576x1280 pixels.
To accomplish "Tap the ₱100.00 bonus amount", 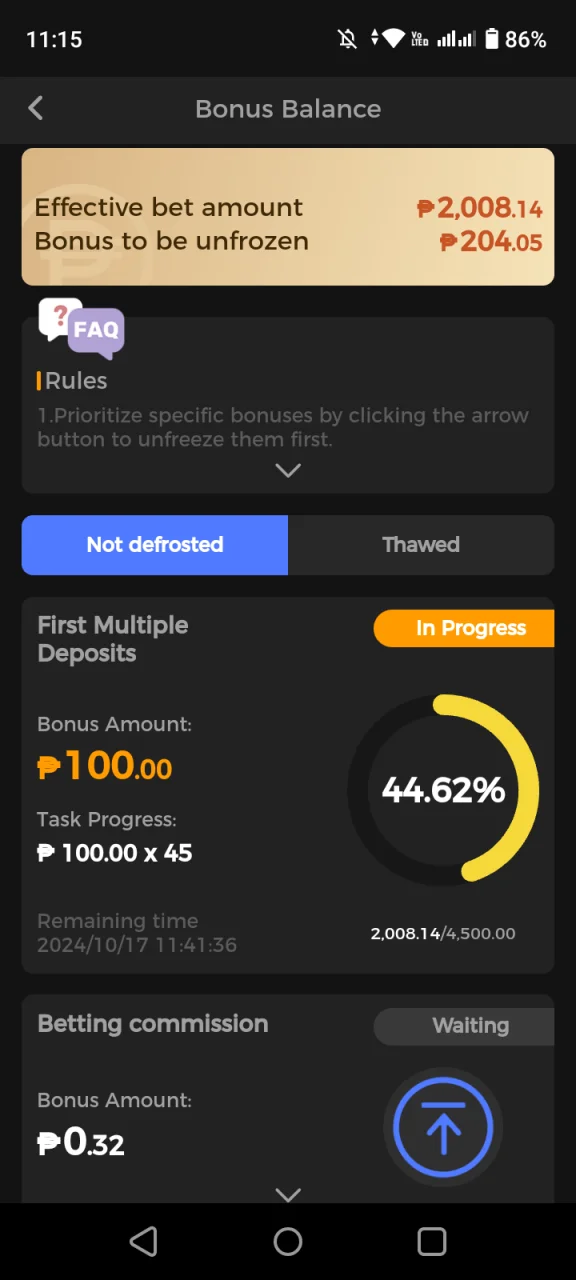I will [105, 767].
